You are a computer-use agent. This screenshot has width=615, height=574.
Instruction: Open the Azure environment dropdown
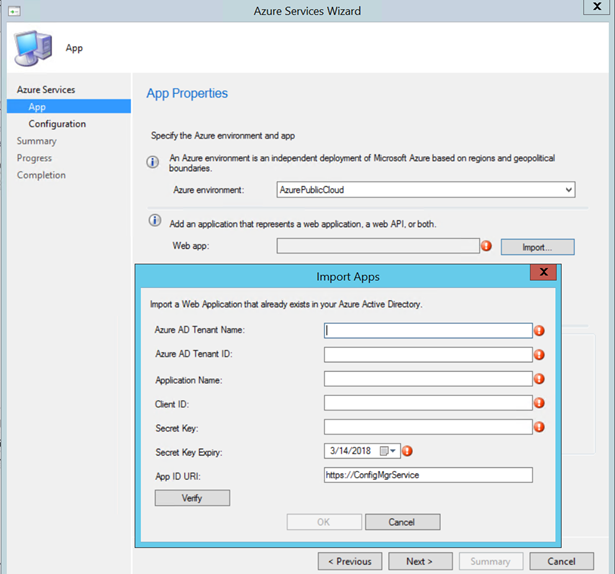point(569,190)
